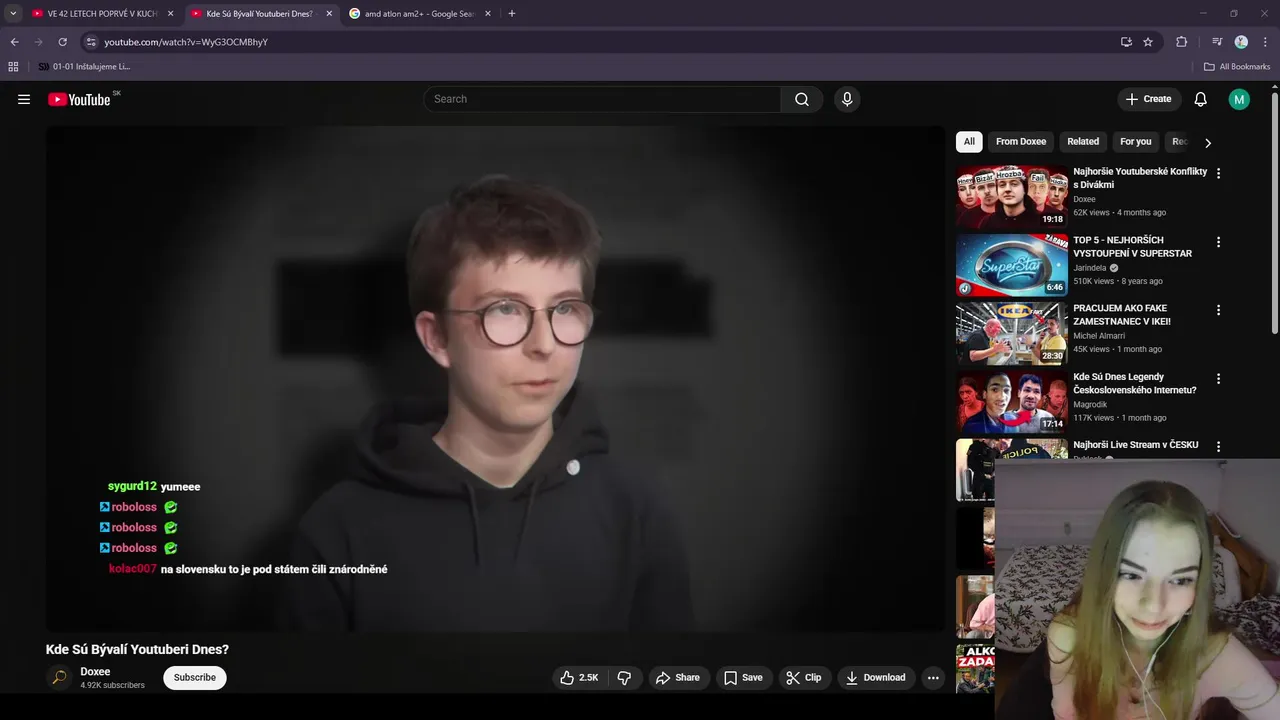Open options for Najhoršie Youtuberské Konflikty video
This screenshot has width=1280, height=720.
tap(1218, 173)
